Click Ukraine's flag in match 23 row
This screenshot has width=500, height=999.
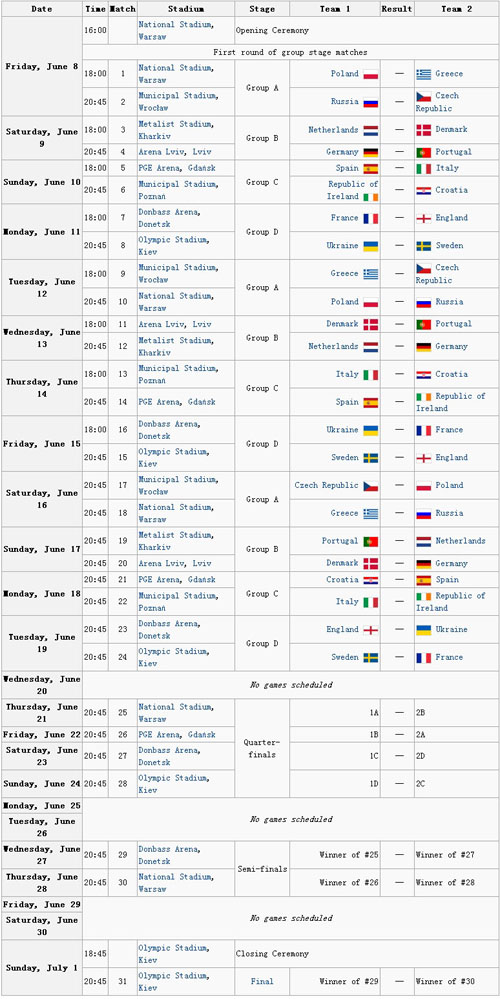tap(424, 630)
